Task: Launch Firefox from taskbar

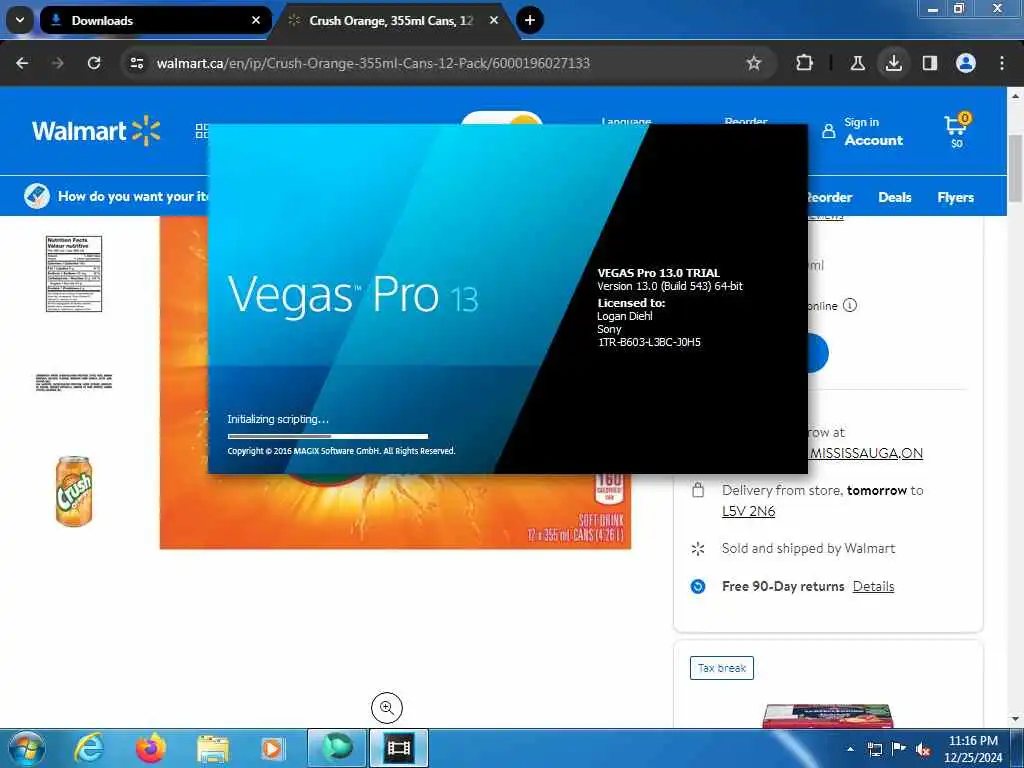Action: click(x=151, y=748)
